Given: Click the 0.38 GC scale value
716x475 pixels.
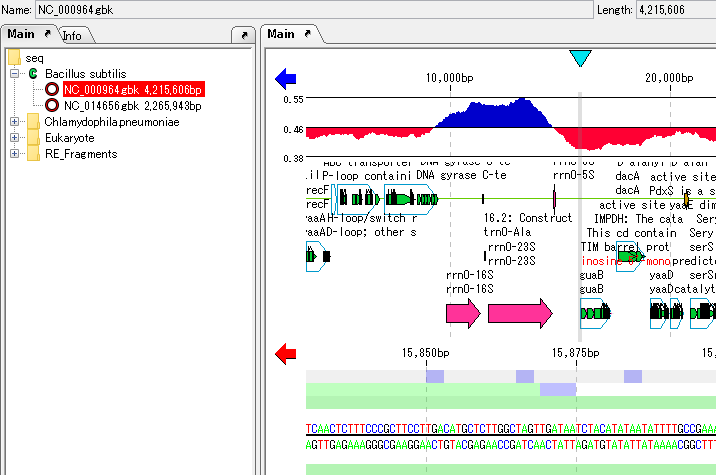Looking at the screenshot, I should (293, 158).
